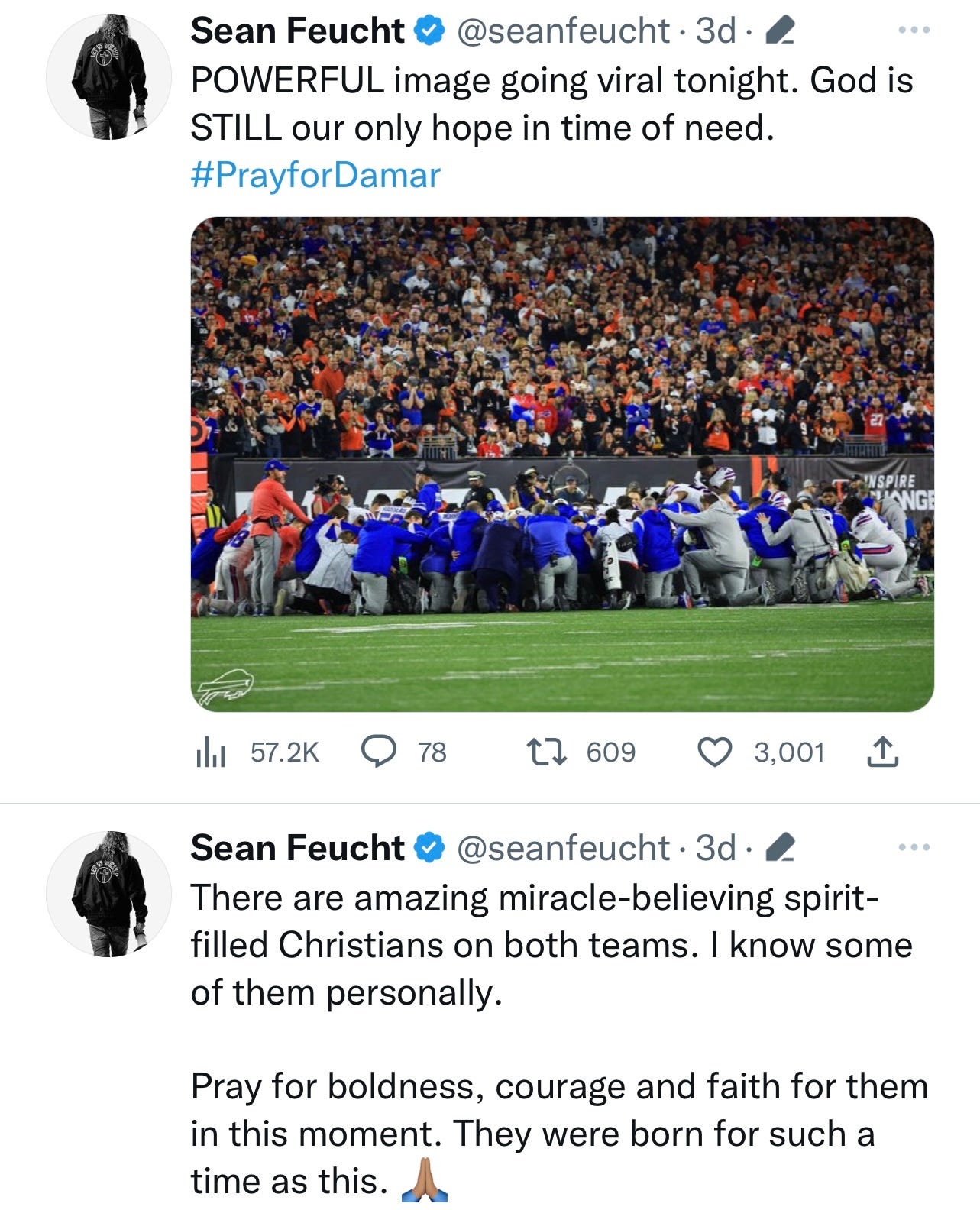Open the @seanfeucht handle on first tweet
This screenshot has width=980, height=1210.
coord(563,31)
